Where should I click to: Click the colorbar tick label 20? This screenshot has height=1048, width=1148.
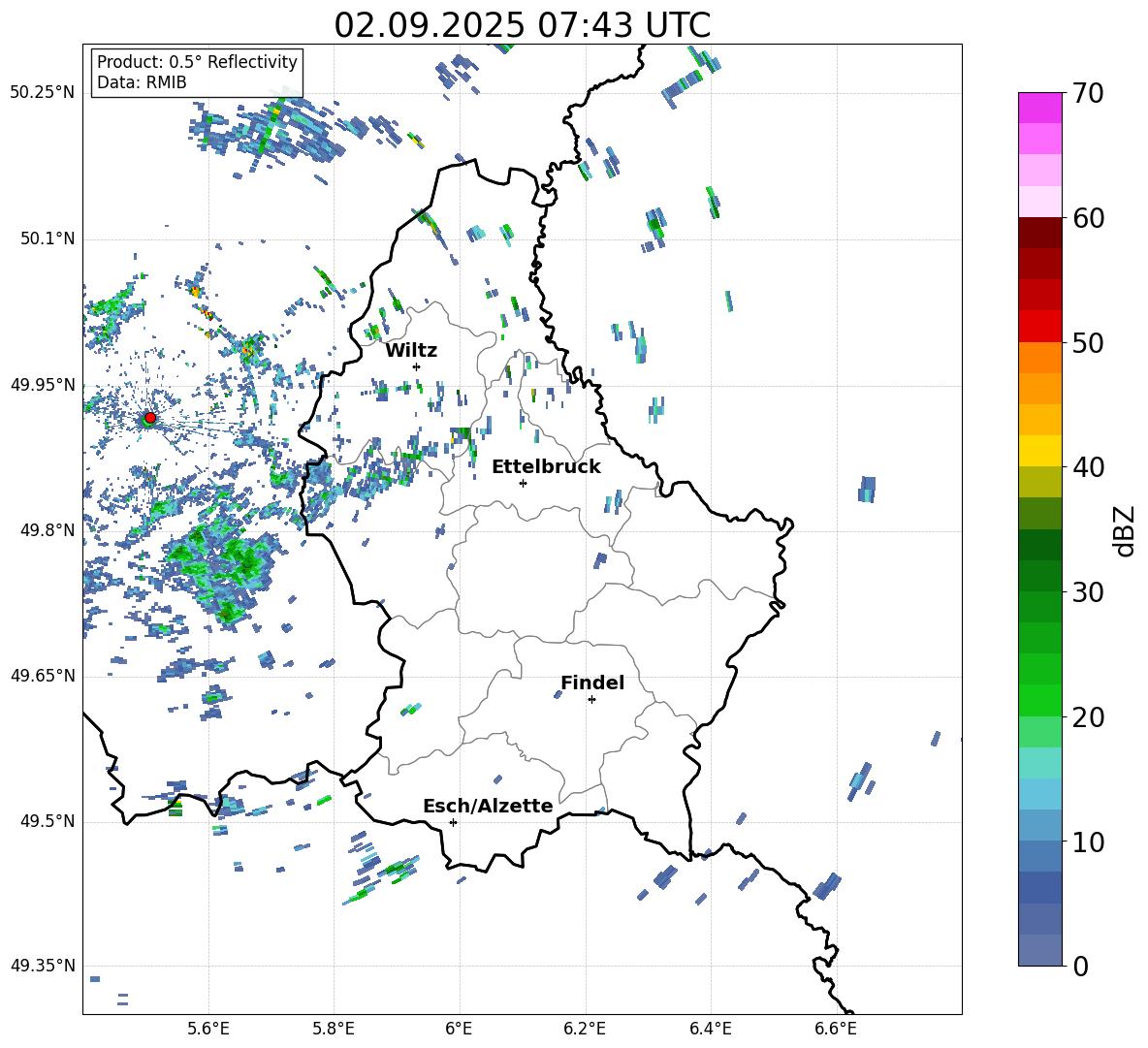click(x=1088, y=717)
